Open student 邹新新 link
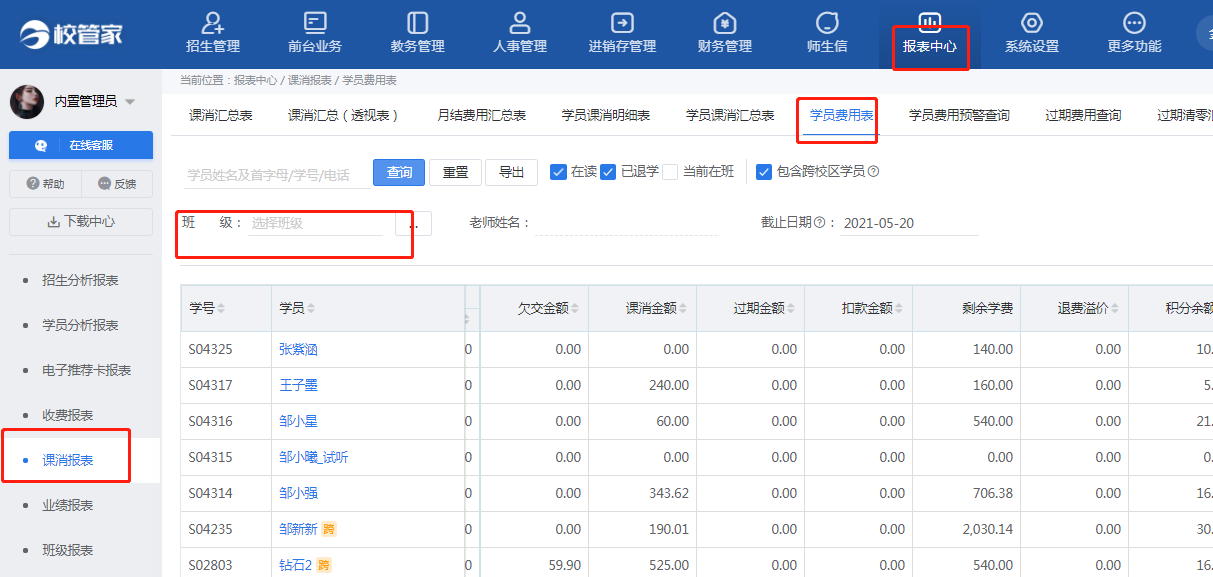The width and height of the screenshot is (1213, 577). point(298,530)
